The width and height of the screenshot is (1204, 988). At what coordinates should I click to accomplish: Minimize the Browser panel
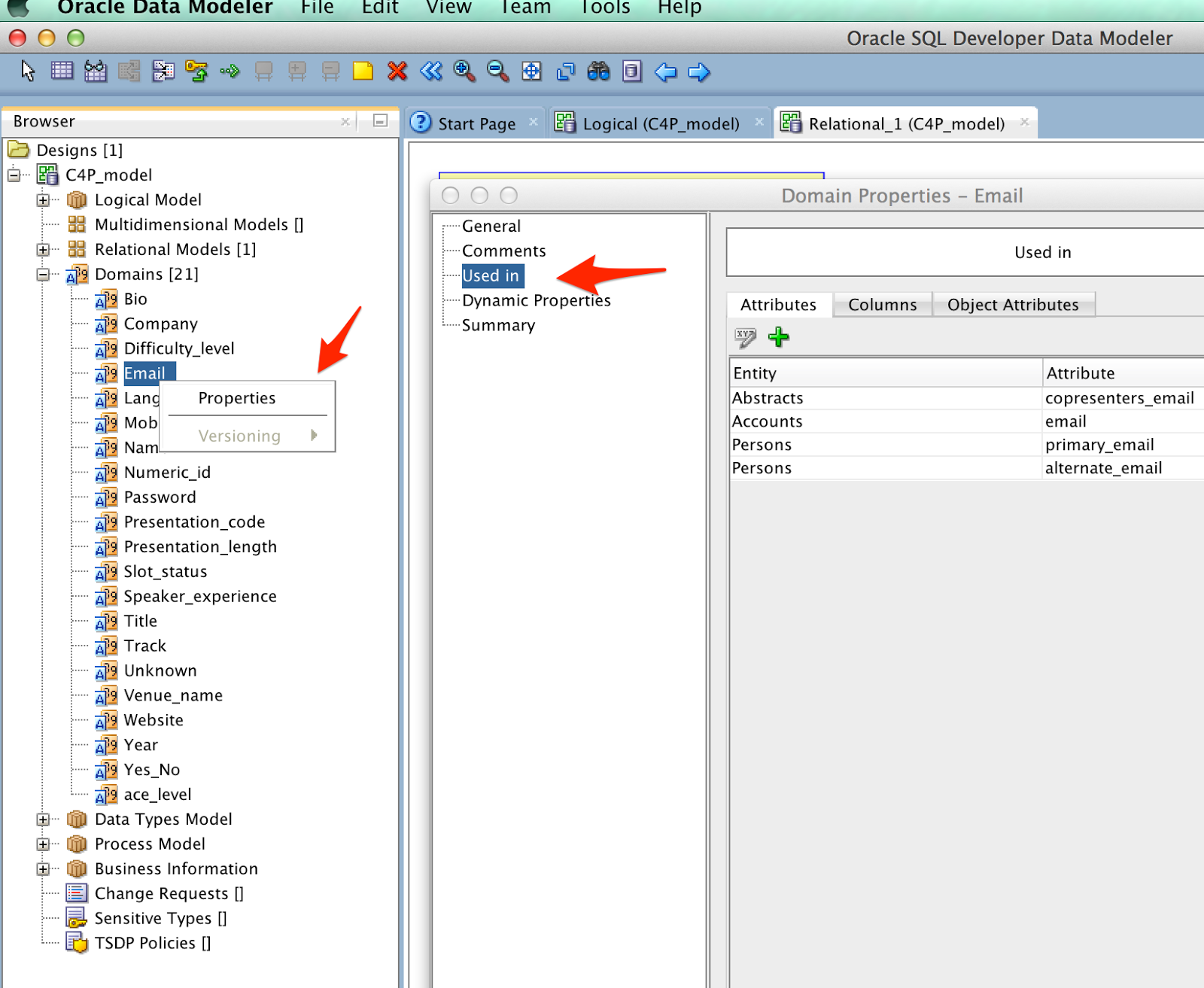click(x=381, y=120)
